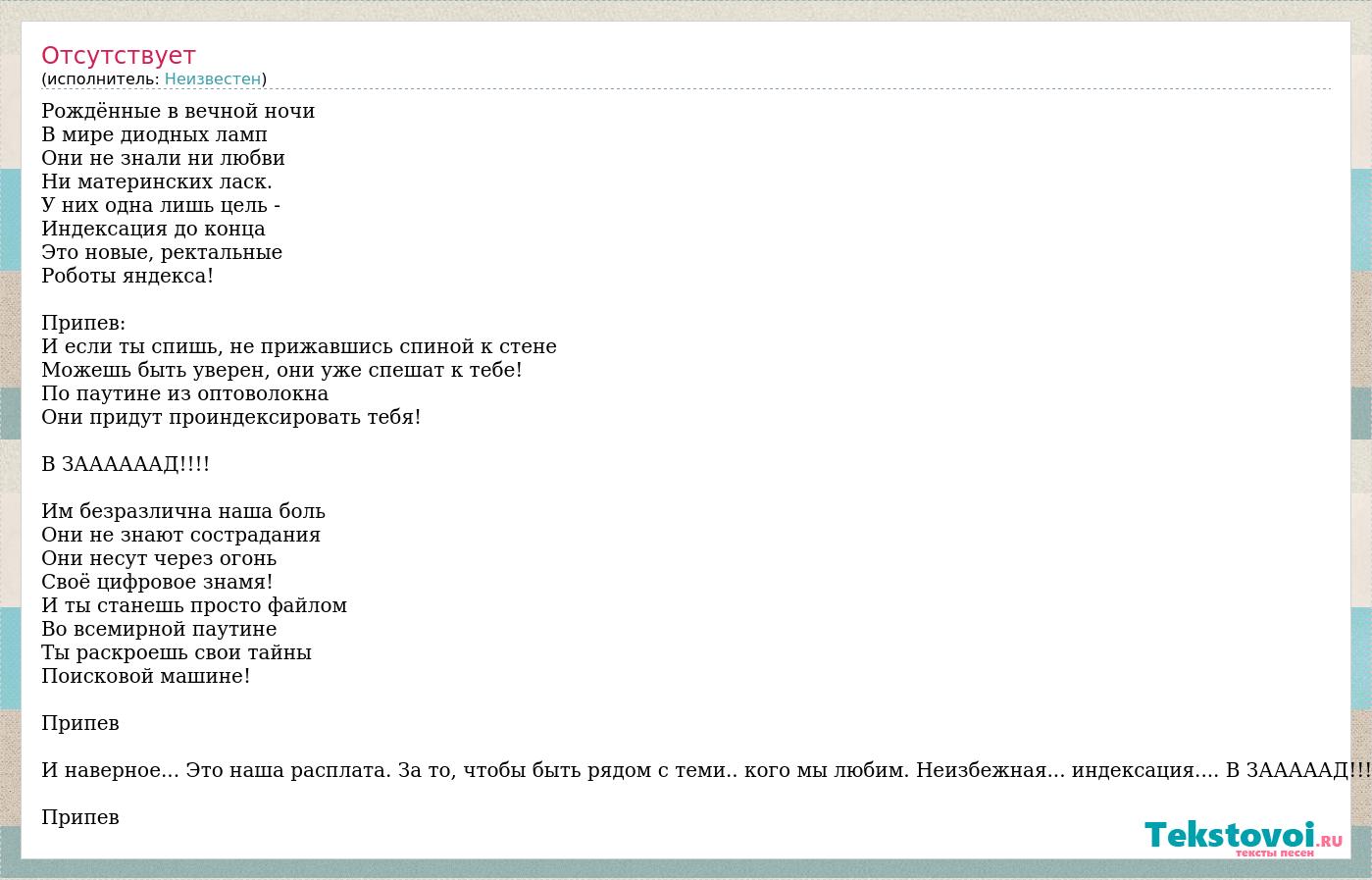Click the line "Им безразлична наша боль"
The height and width of the screenshot is (880, 1372).
[x=183, y=511]
